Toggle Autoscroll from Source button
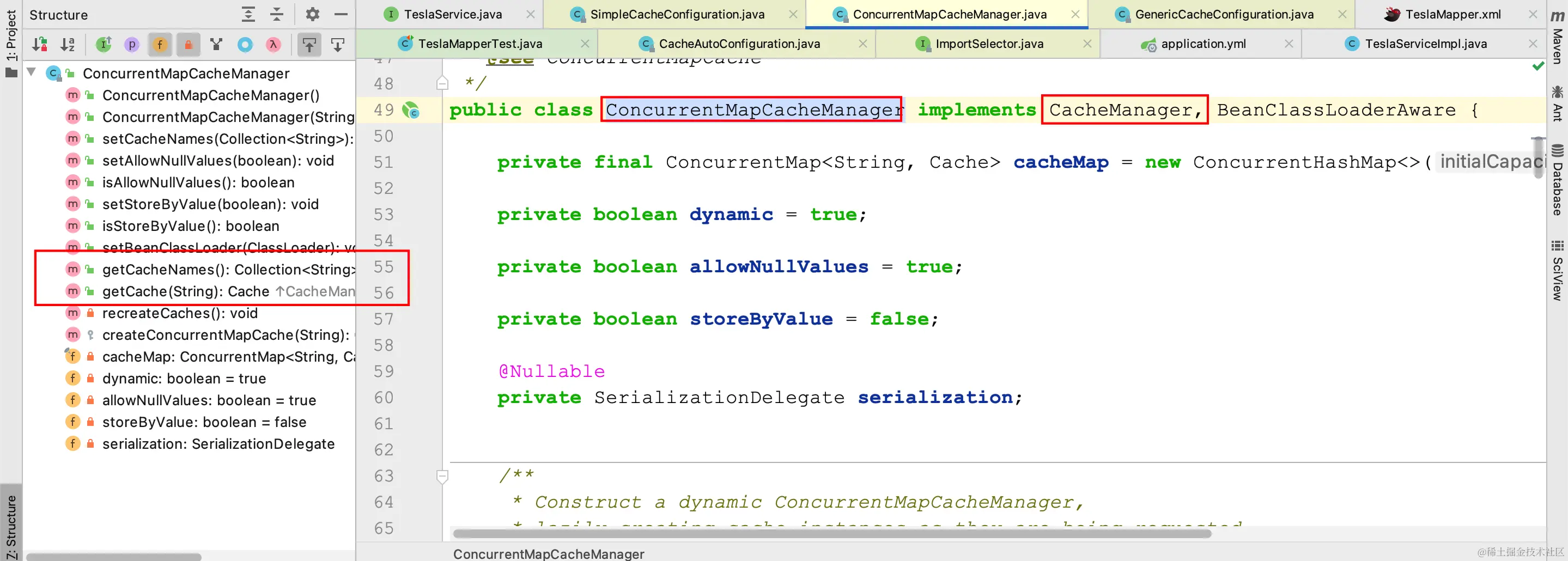 (x=338, y=45)
